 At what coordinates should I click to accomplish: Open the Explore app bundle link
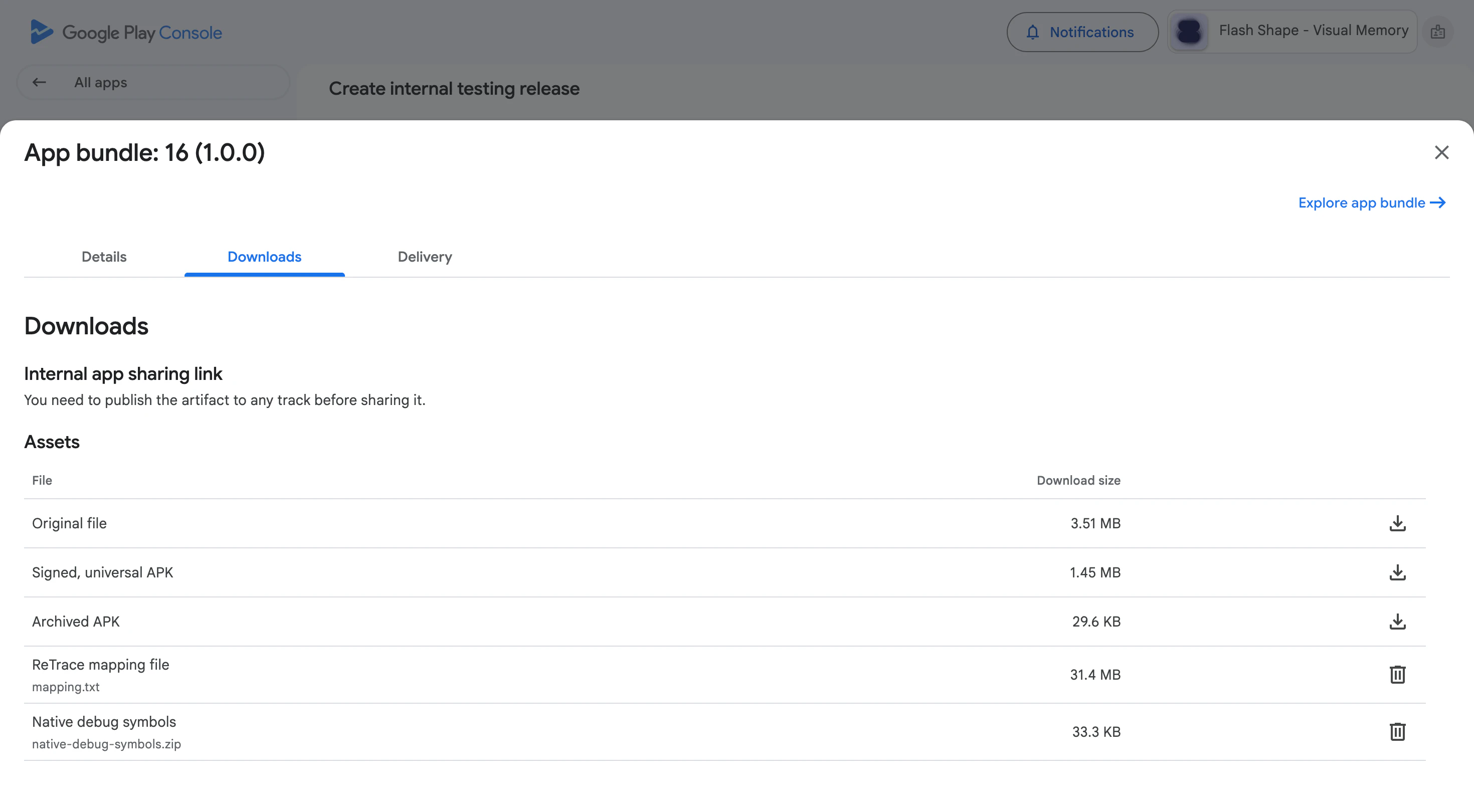[1372, 202]
